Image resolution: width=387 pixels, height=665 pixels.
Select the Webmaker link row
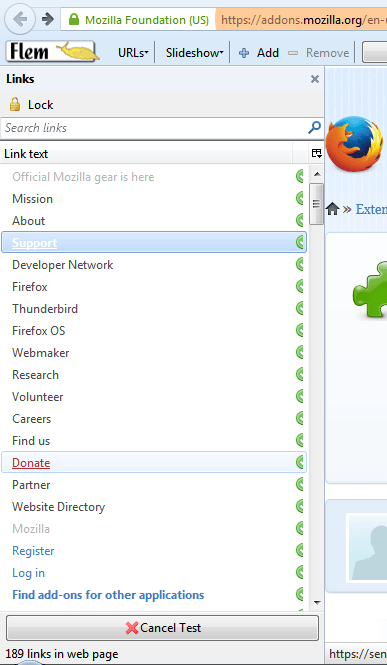(154, 353)
